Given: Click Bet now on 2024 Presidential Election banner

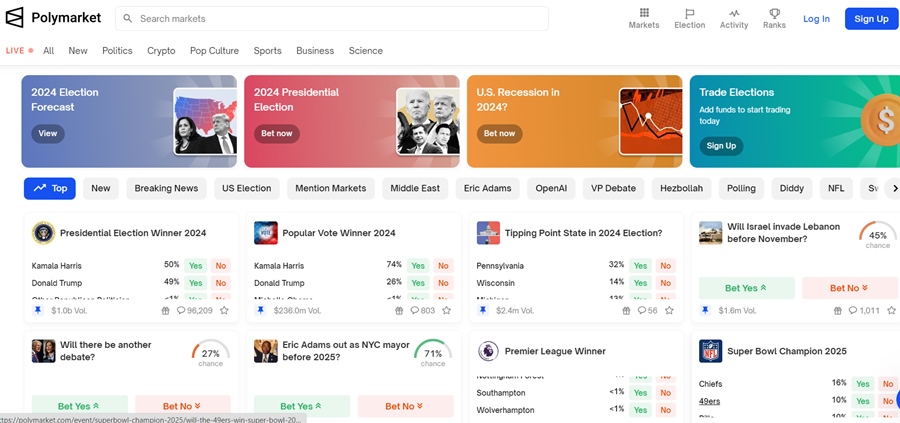Looking at the screenshot, I should point(277,133).
